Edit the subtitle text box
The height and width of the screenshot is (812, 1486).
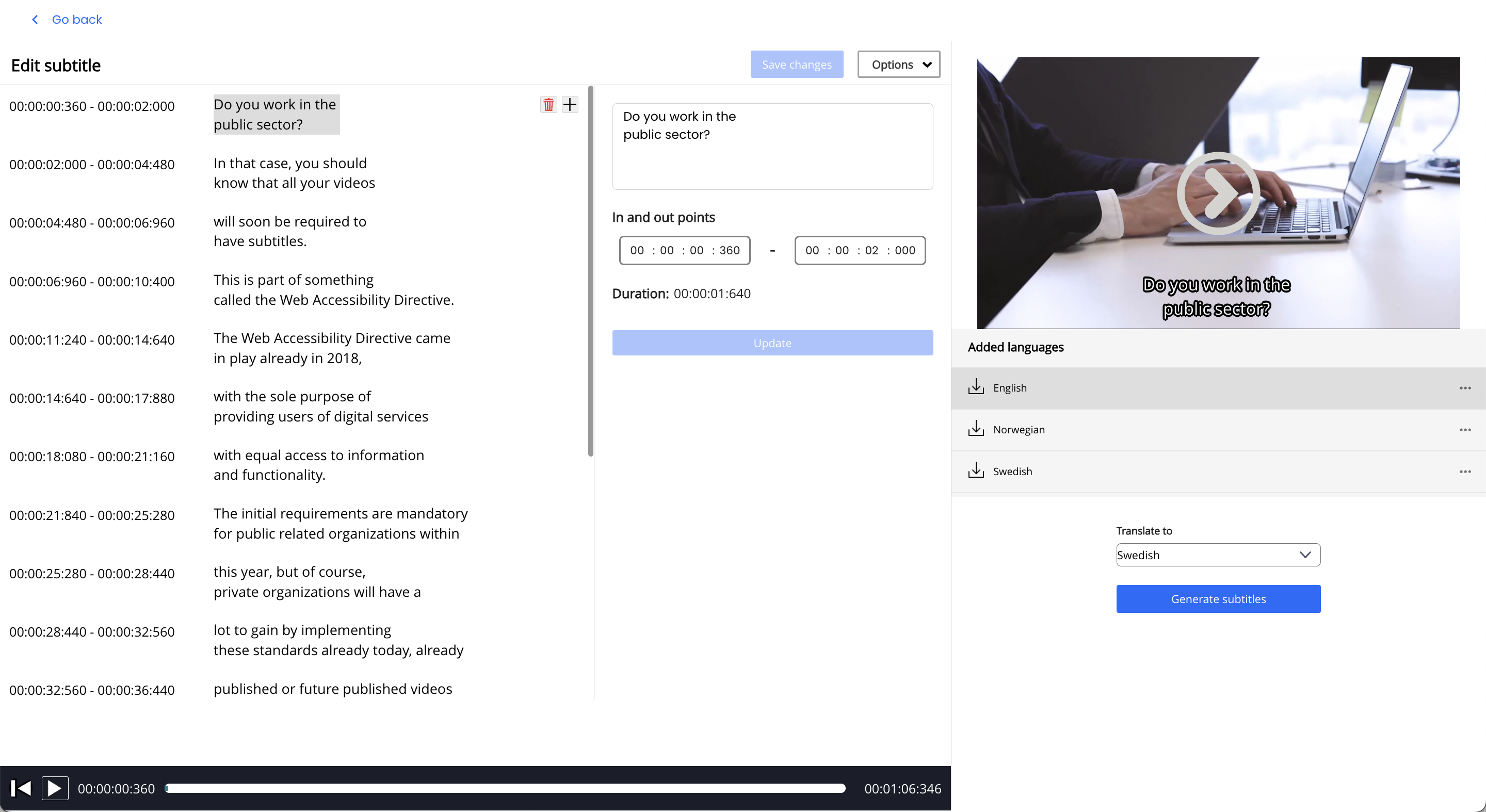[772, 146]
